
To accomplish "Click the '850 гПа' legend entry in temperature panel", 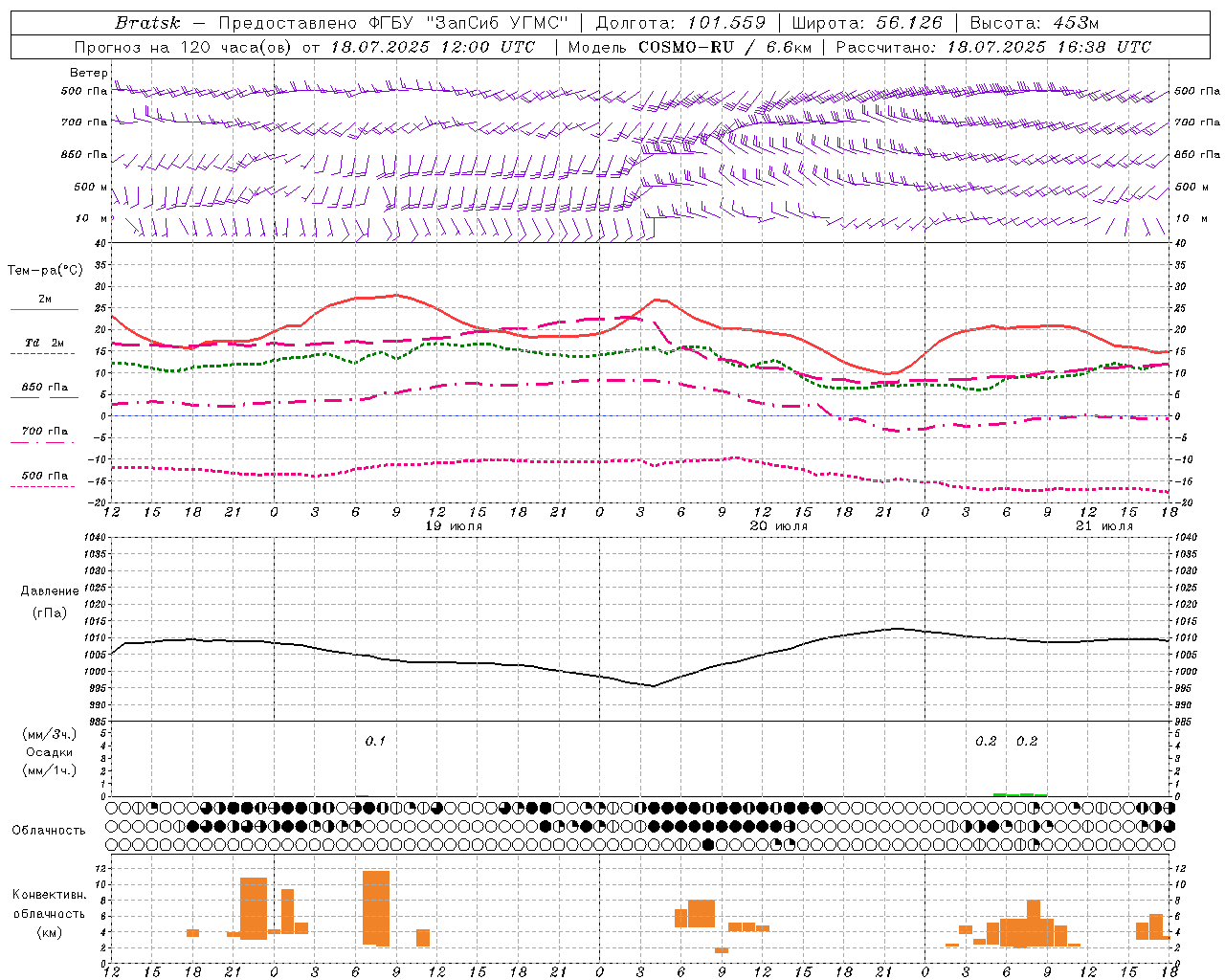I will tap(45, 388).
